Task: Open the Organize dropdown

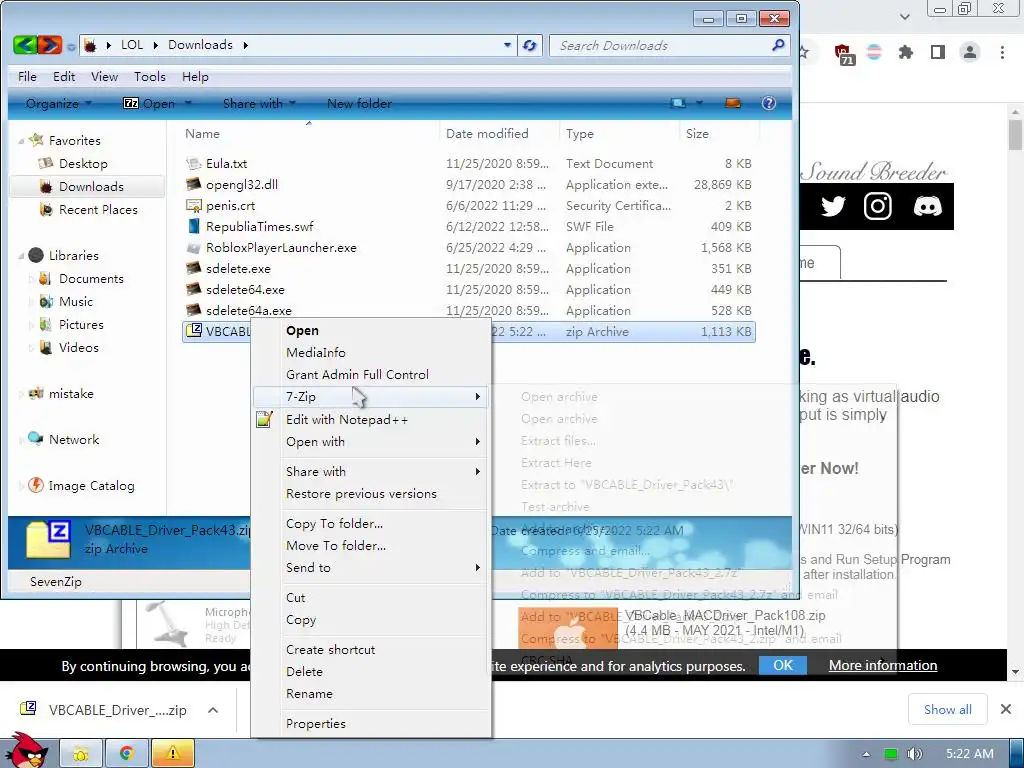Action: (58, 103)
